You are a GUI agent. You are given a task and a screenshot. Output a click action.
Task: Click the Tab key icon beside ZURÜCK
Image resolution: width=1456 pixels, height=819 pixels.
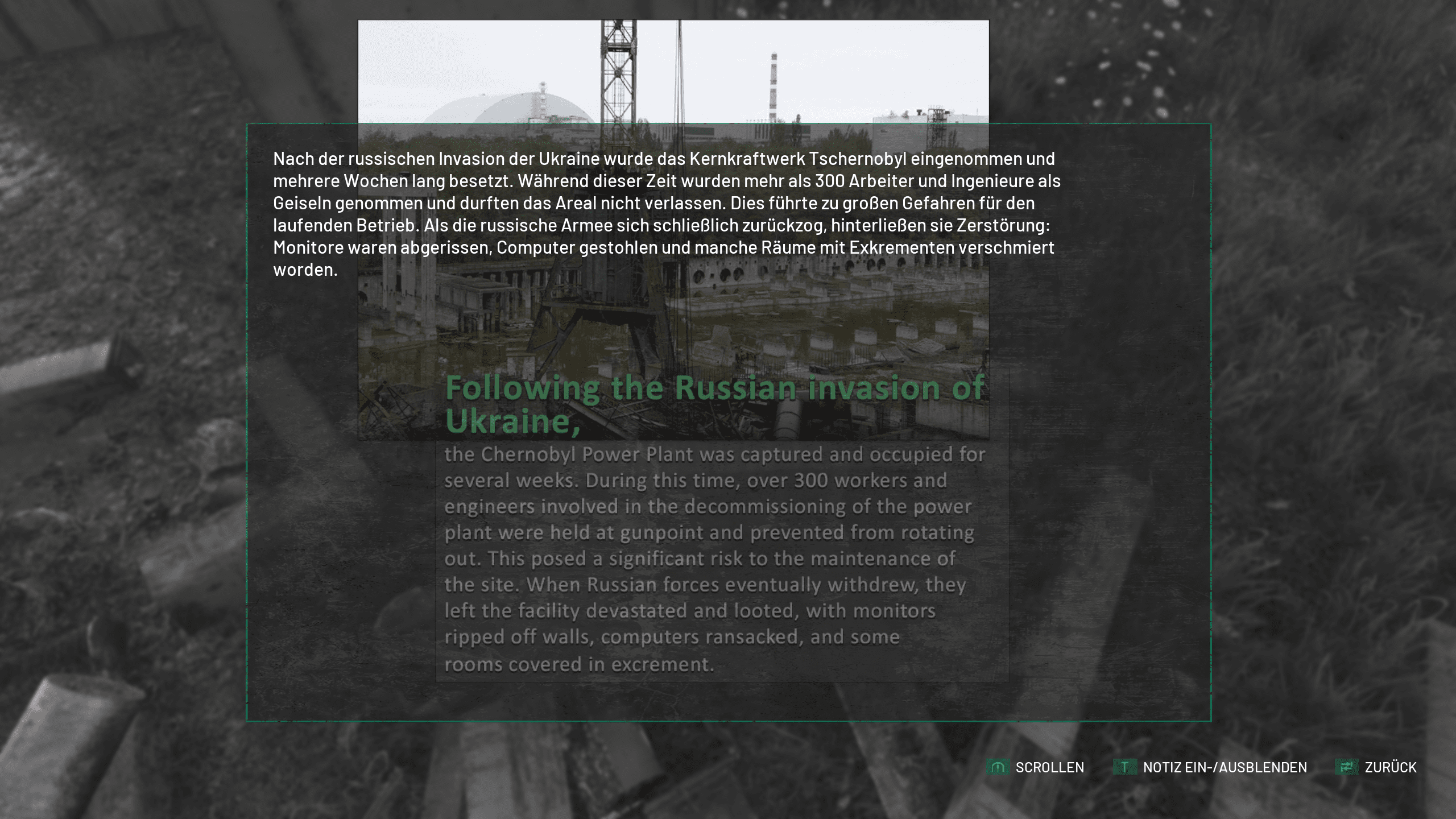coord(1346,767)
